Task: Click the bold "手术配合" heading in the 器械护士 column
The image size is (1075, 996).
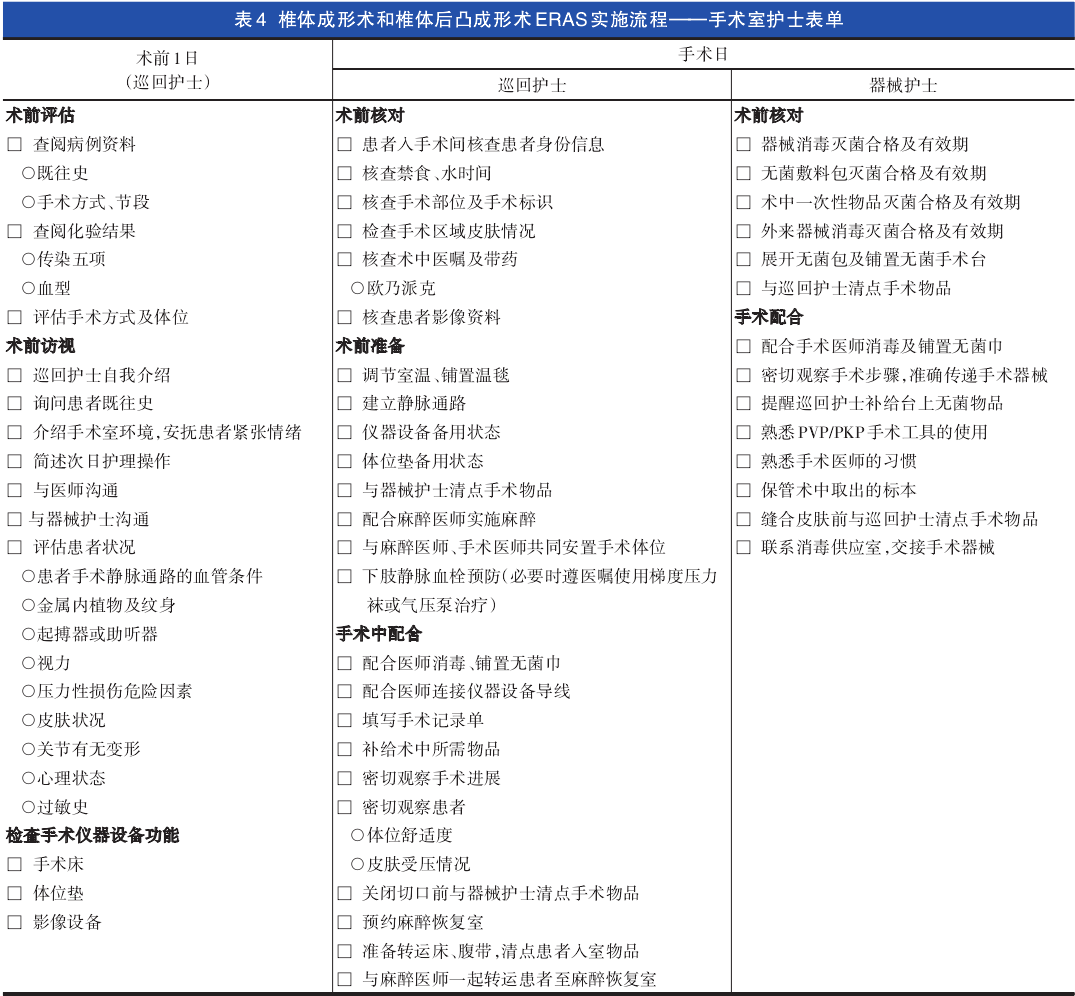Action: coord(769,317)
